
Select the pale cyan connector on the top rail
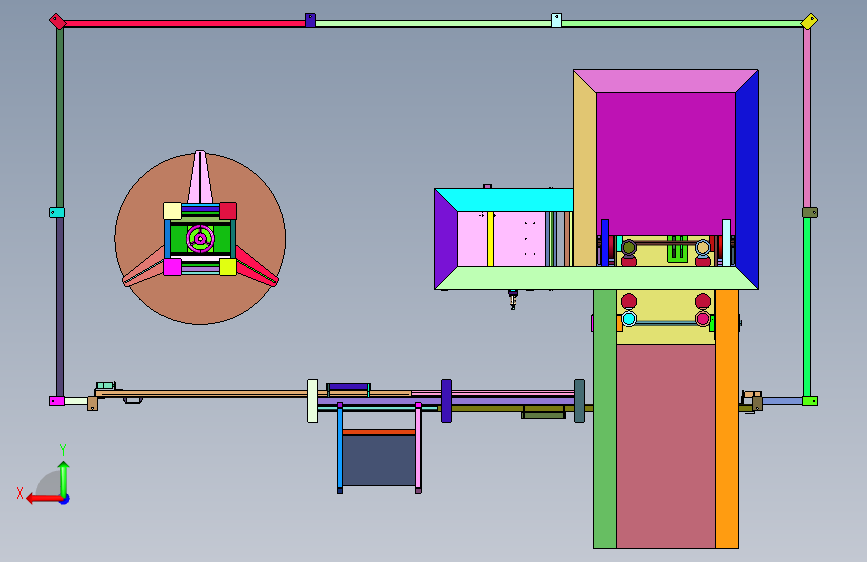coord(556,20)
